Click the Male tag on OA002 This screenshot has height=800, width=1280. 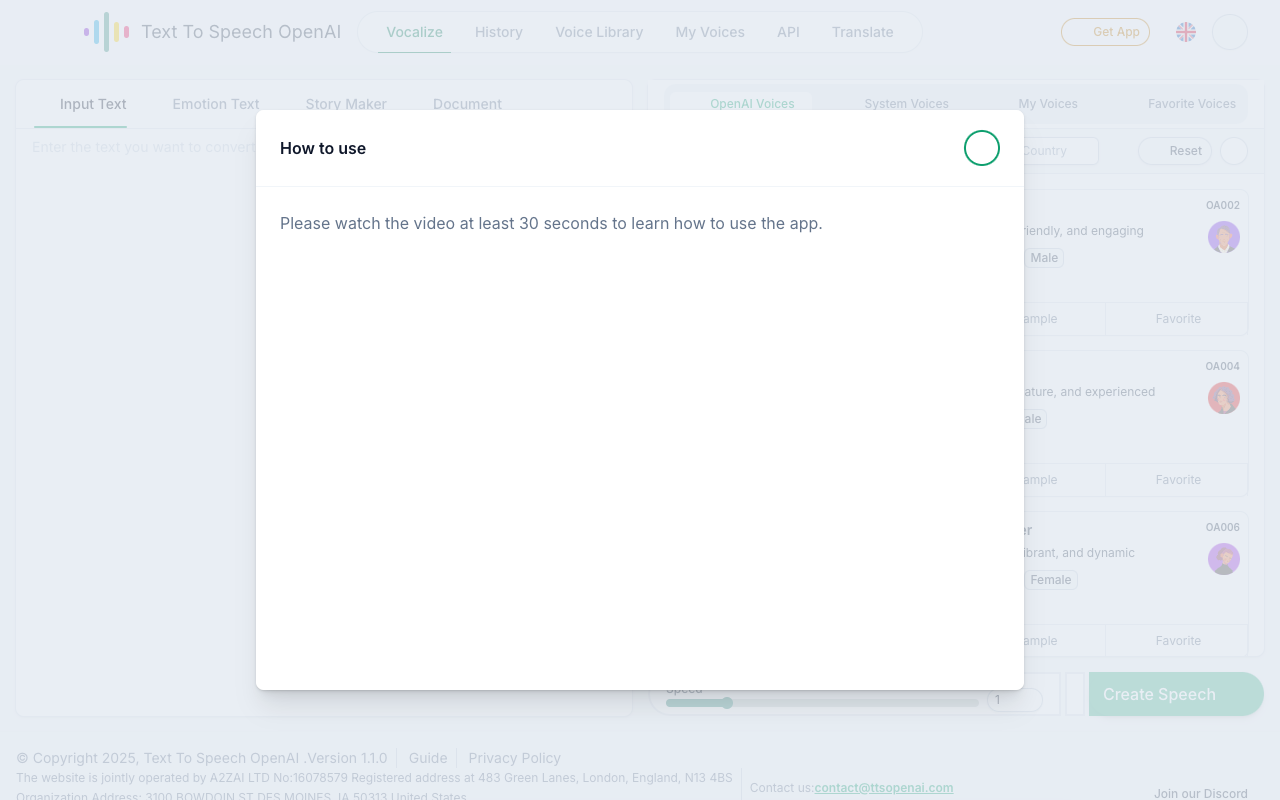tap(1044, 258)
